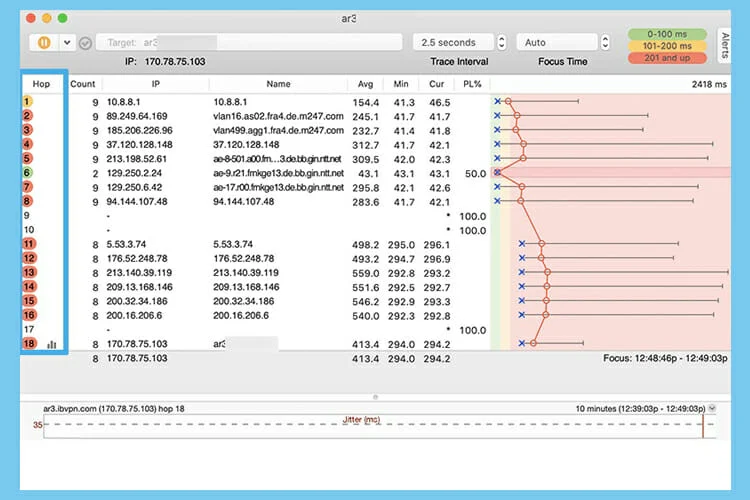Viewport: 750px width, 500px height.
Task: Click the bar chart icon on hop 18
Action: 52,344
